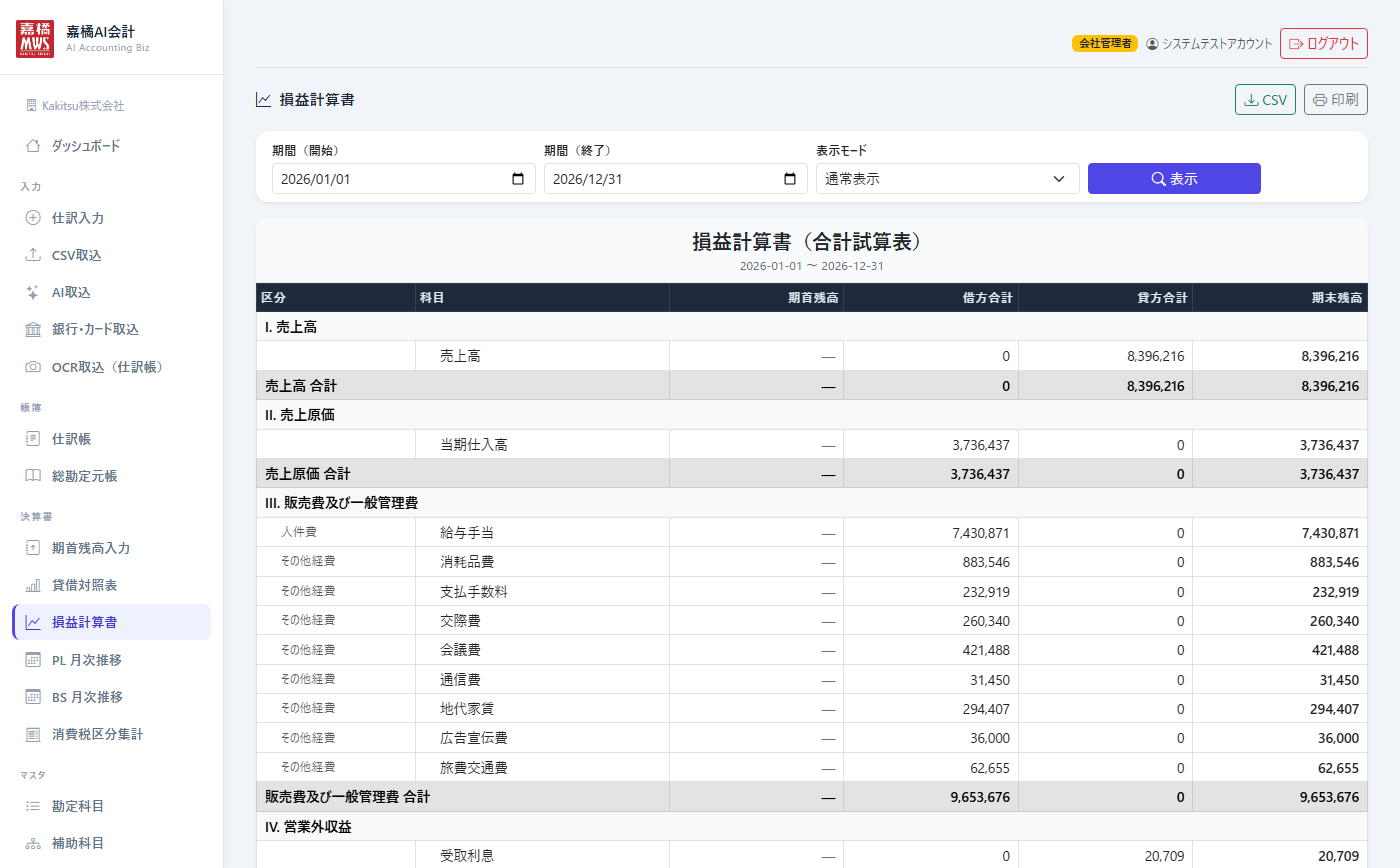Click the Kakitsu株式会社 company name
The width and height of the screenshot is (1400, 868).
click(83, 105)
